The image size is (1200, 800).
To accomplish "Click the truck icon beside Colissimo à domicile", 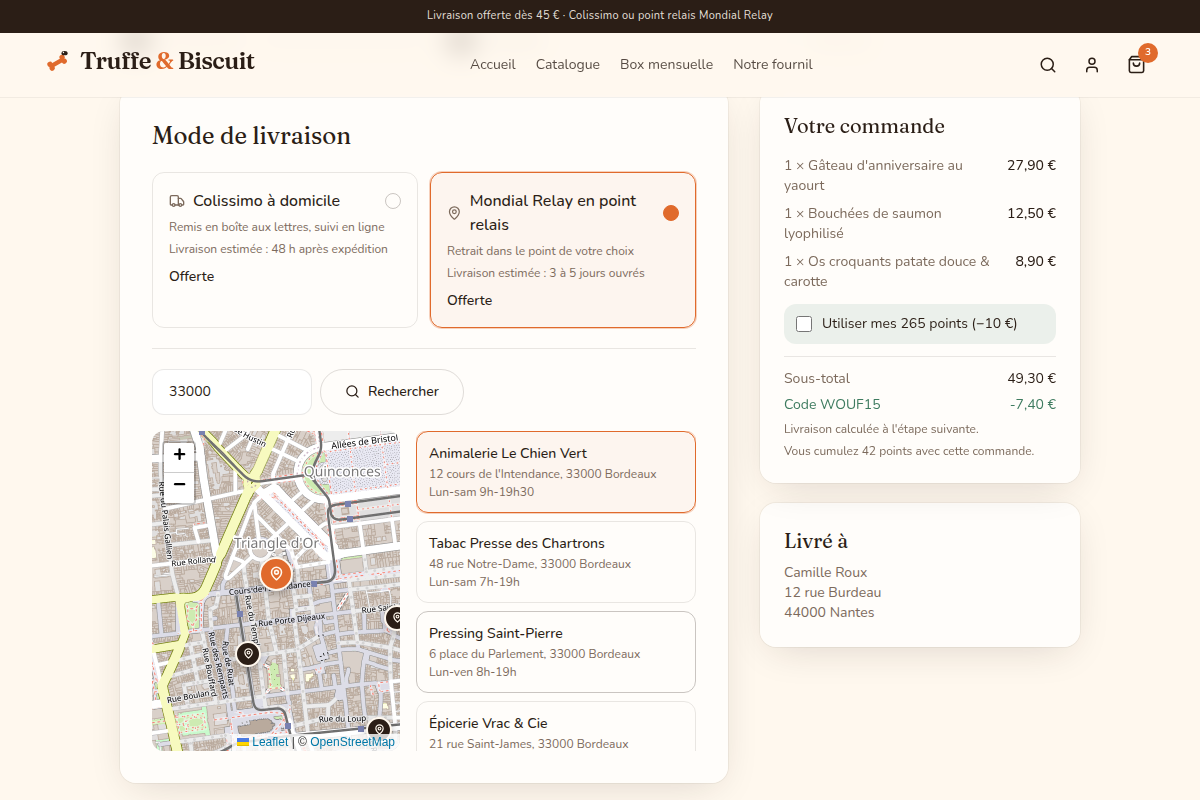I will (x=177, y=201).
